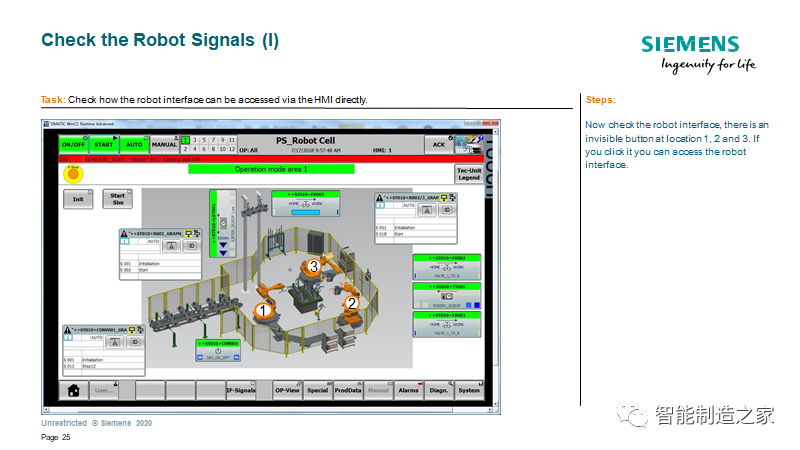Click light-blue position bar in FX001 panel
Image resolution: width=800 pixels, height=450 pixels.
pos(306,212)
